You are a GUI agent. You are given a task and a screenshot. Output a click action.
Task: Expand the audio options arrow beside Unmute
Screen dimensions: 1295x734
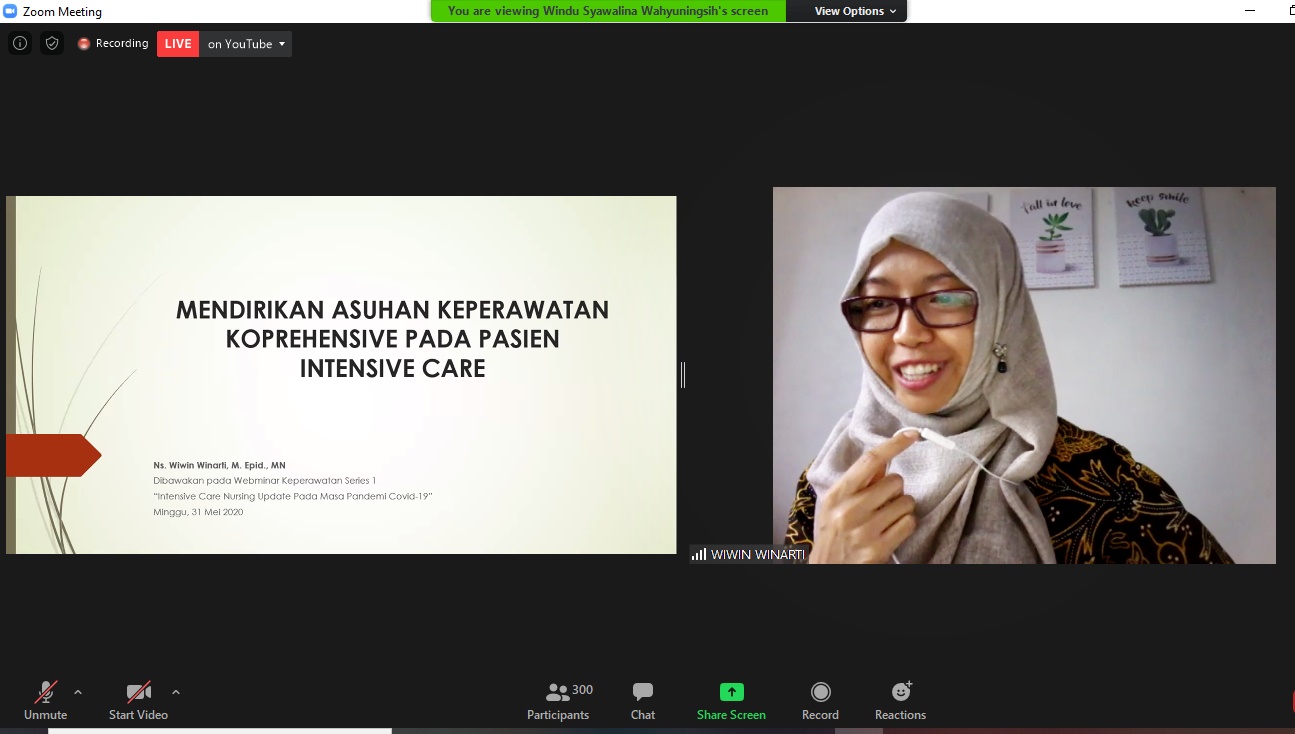click(78, 691)
